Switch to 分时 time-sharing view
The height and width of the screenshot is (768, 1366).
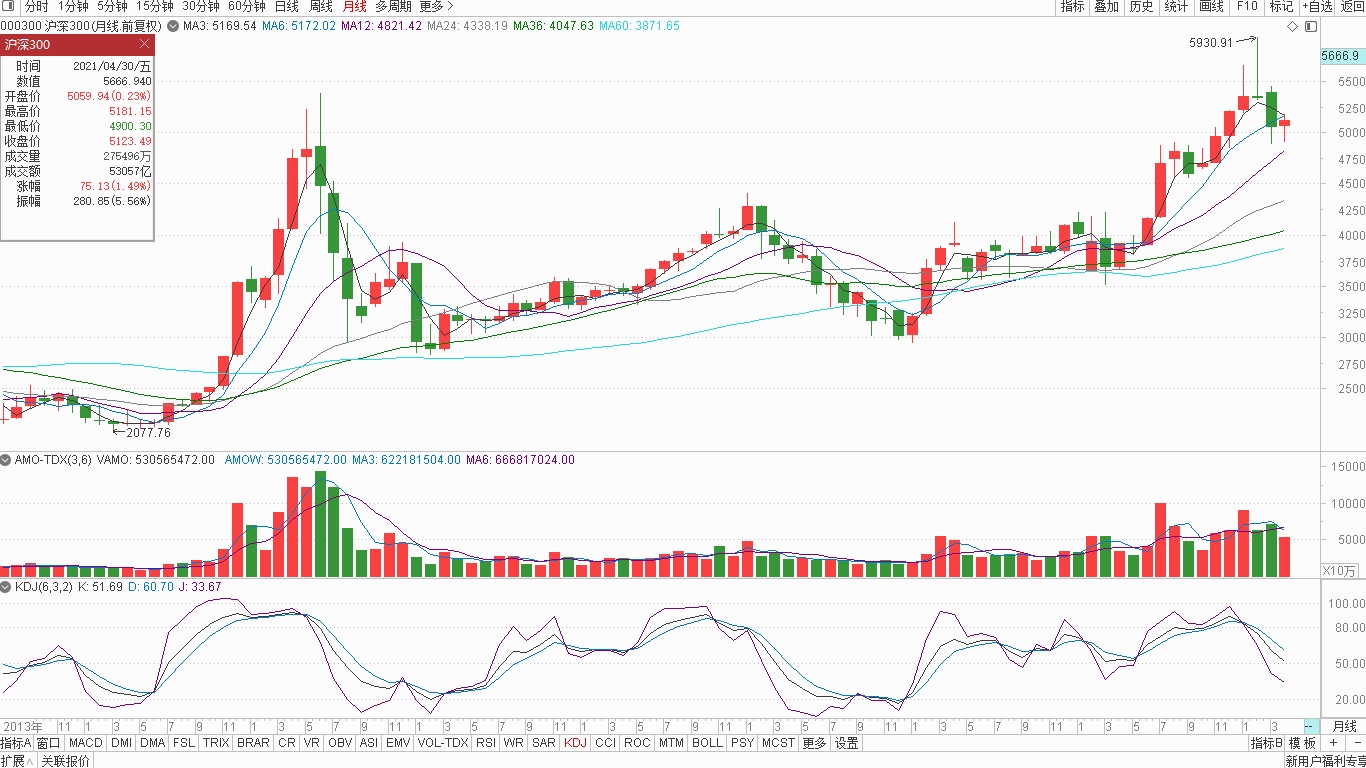coord(36,6)
